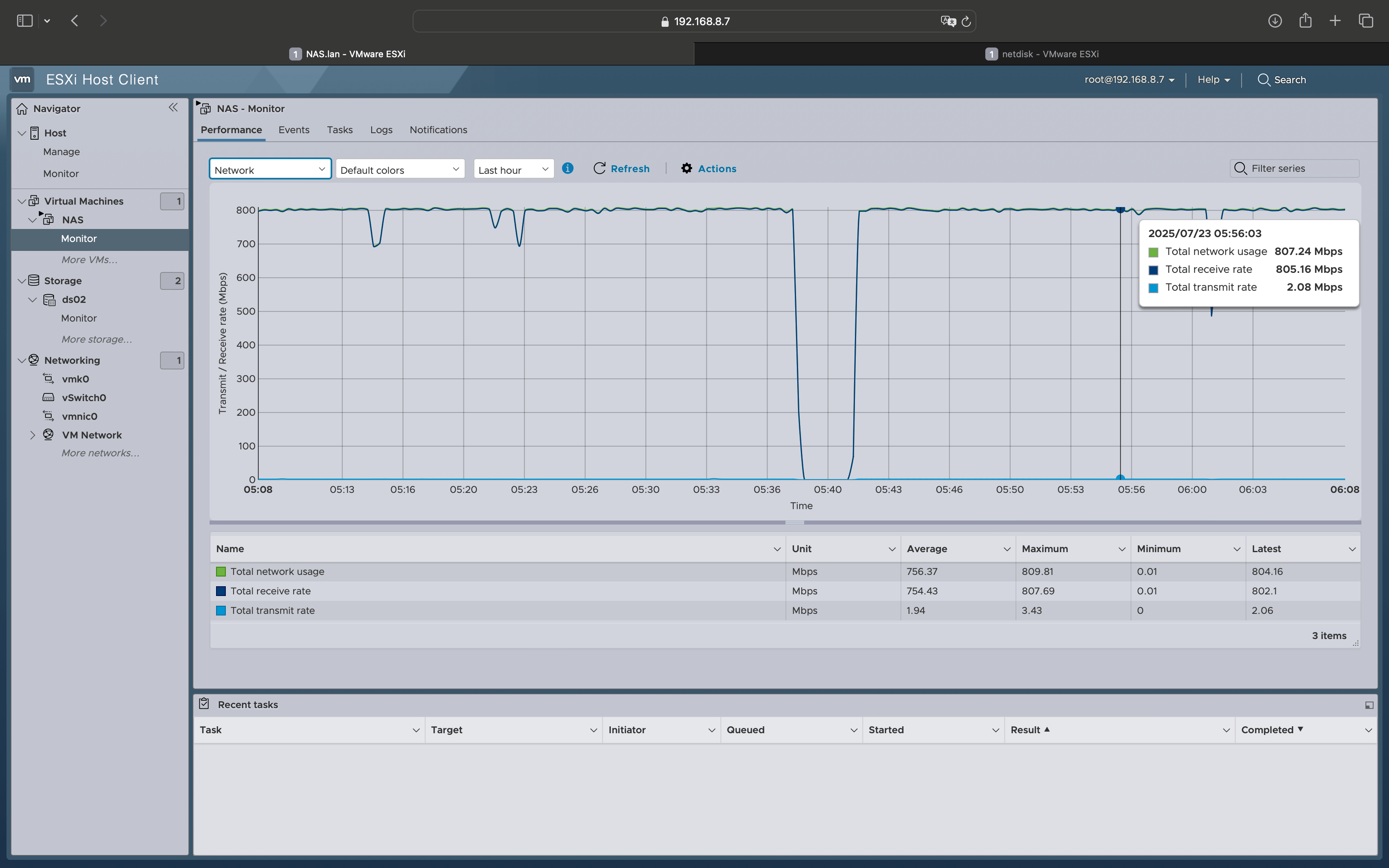Switch to the Logs tab

pyautogui.click(x=381, y=130)
